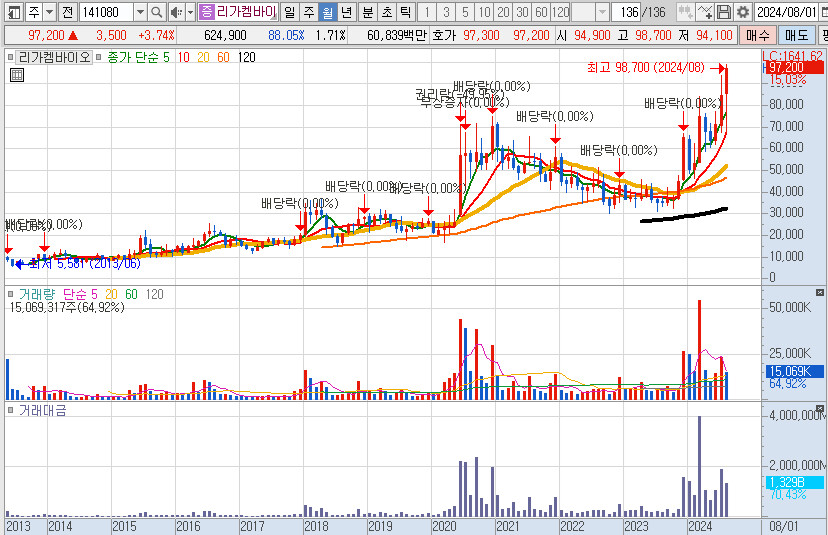Click the stock search magnifier icon
The height and width of the screenshot is (535, 828).
coord(159,12)
